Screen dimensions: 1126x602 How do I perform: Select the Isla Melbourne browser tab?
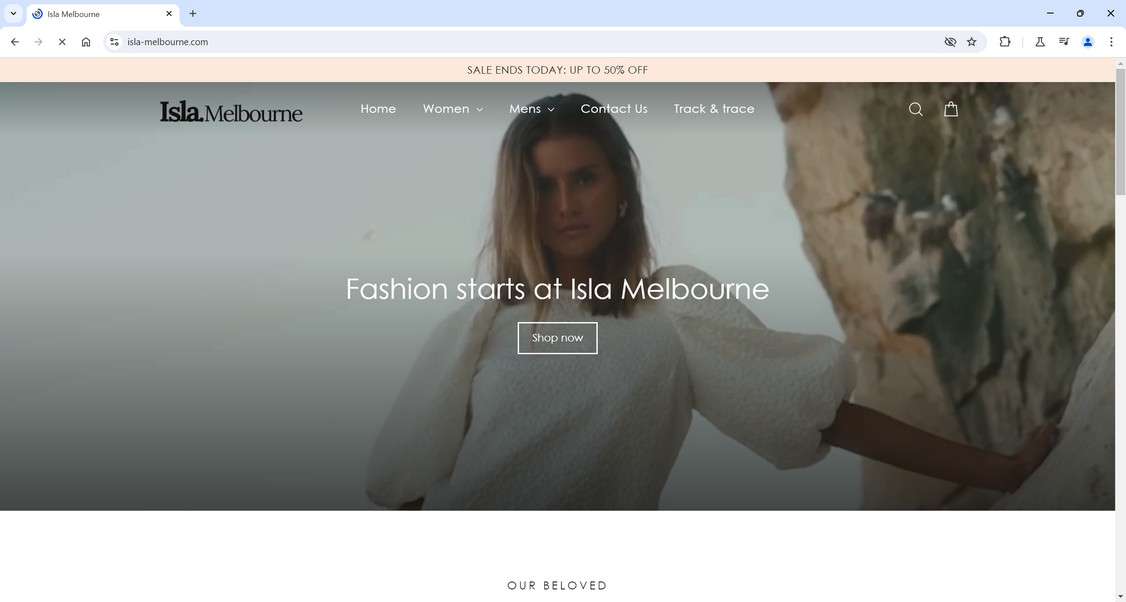click(103, 14)
